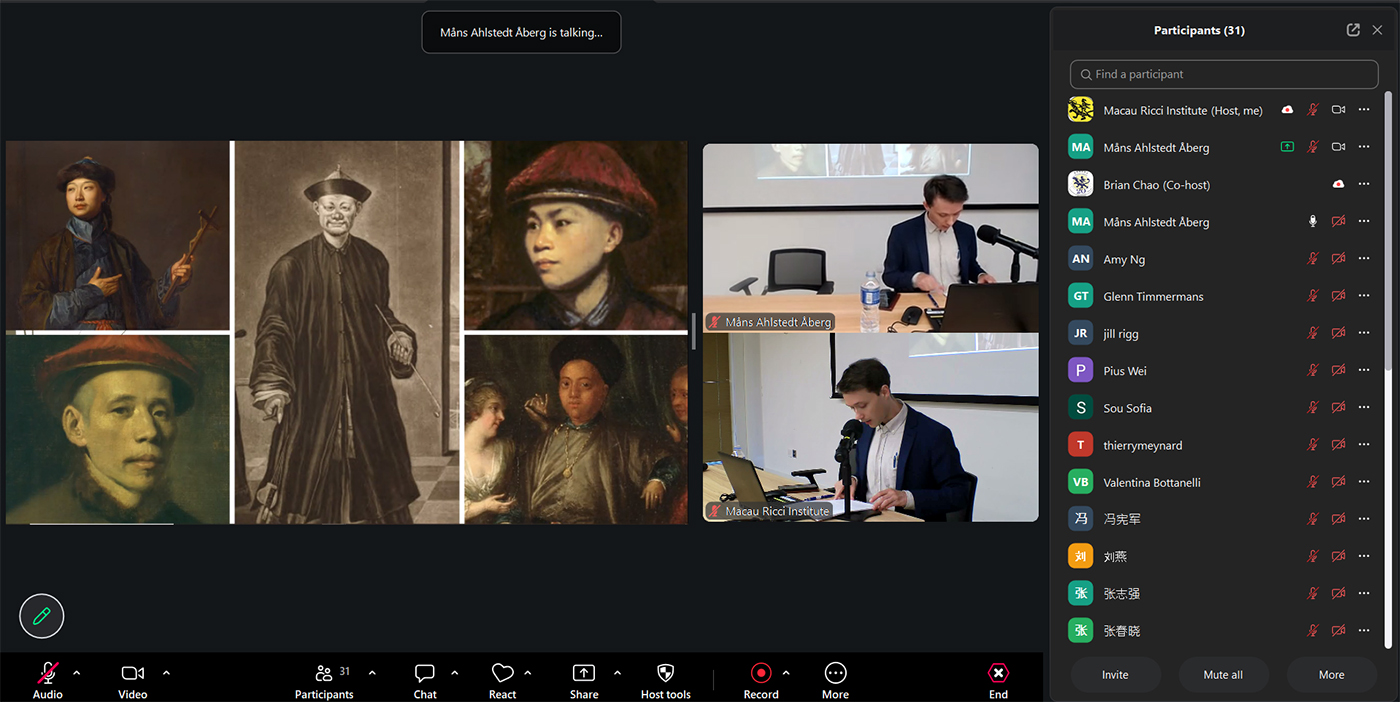The image size is (1400, 702).
Task: Toggle camera with the Video button
Action: pos(133,680)
